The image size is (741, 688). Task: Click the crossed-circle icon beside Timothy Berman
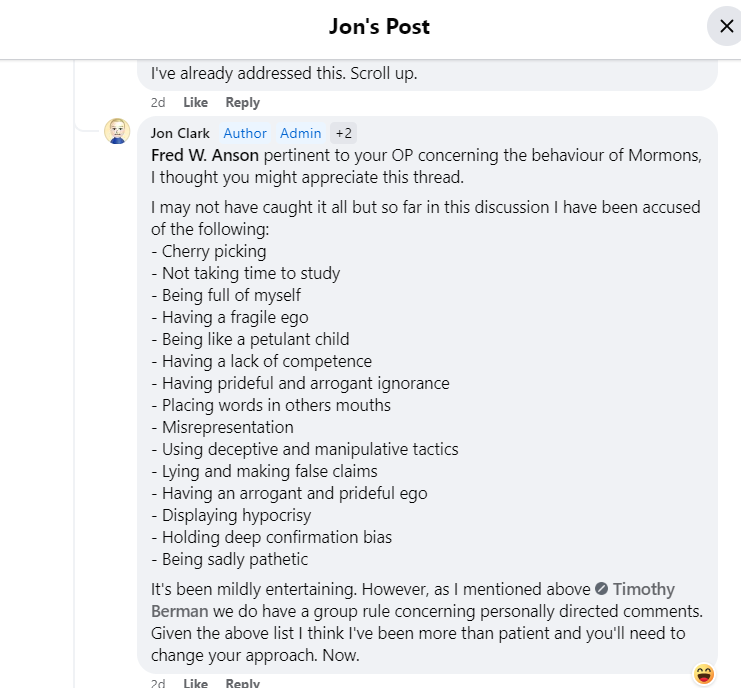pyautogui.click(x=601, y=589)
